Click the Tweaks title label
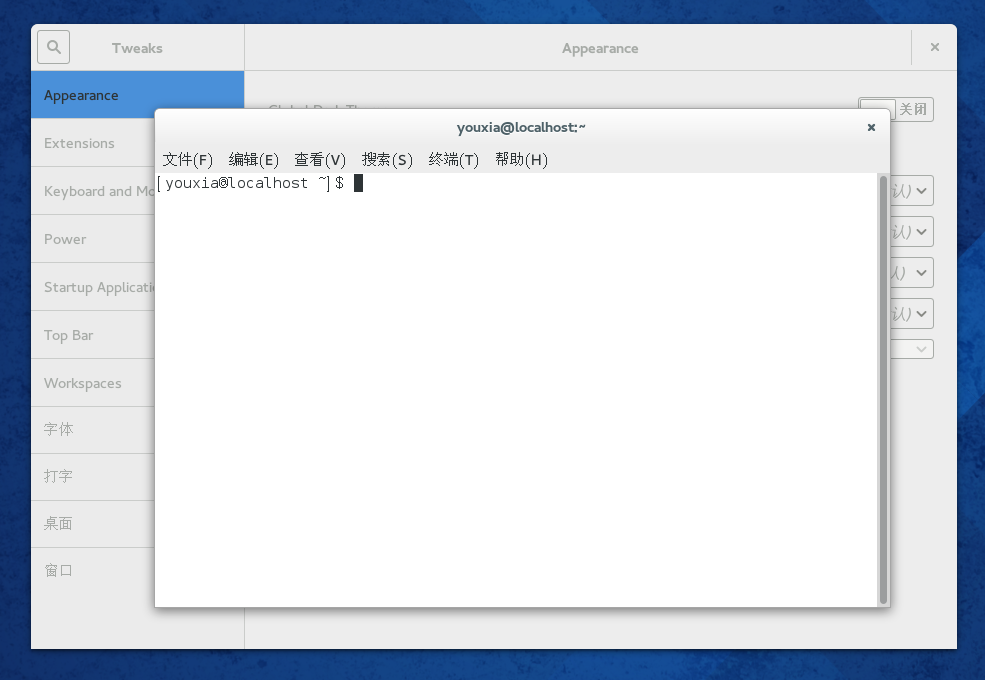 coord(137,48)
